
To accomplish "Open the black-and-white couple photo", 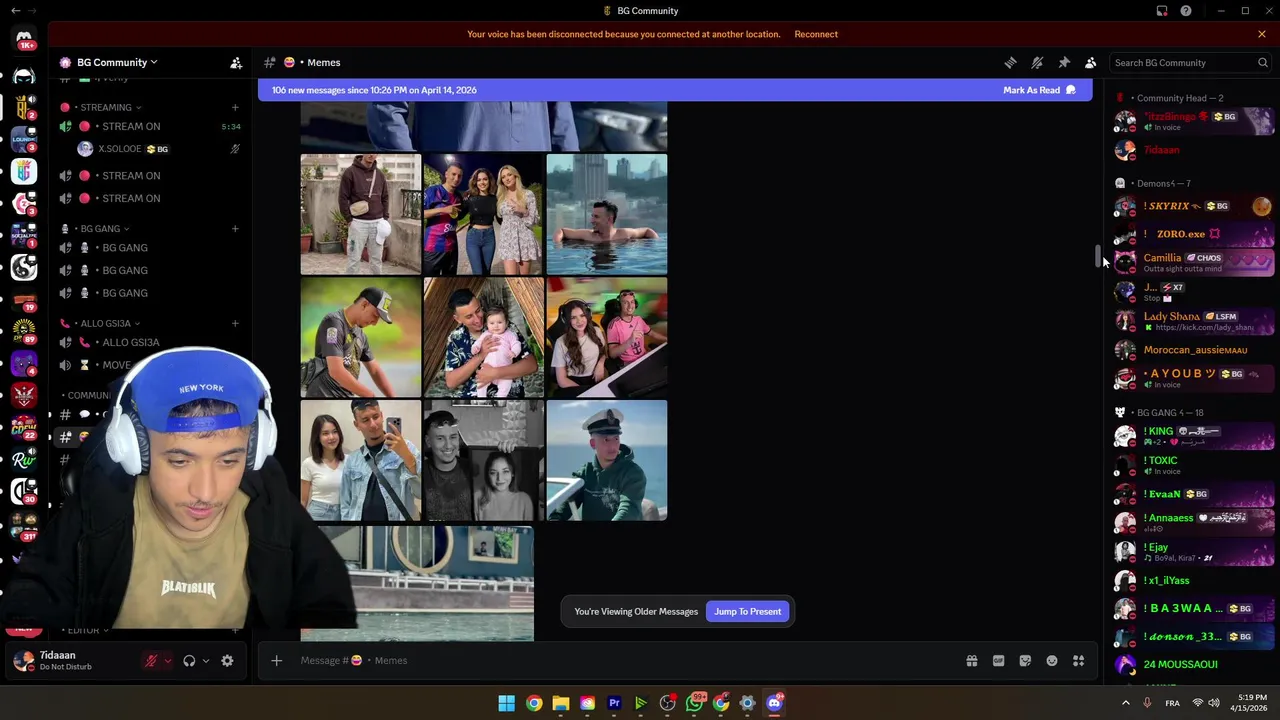I will [484, 460].
